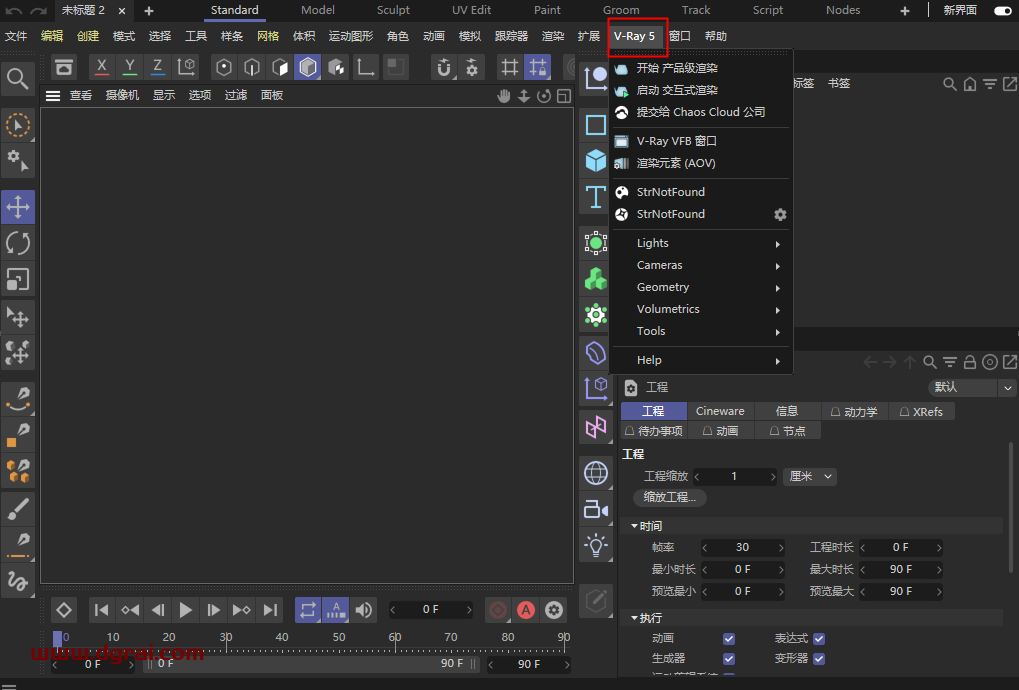Click the magnifier search icon at top left

click(18, 79)
